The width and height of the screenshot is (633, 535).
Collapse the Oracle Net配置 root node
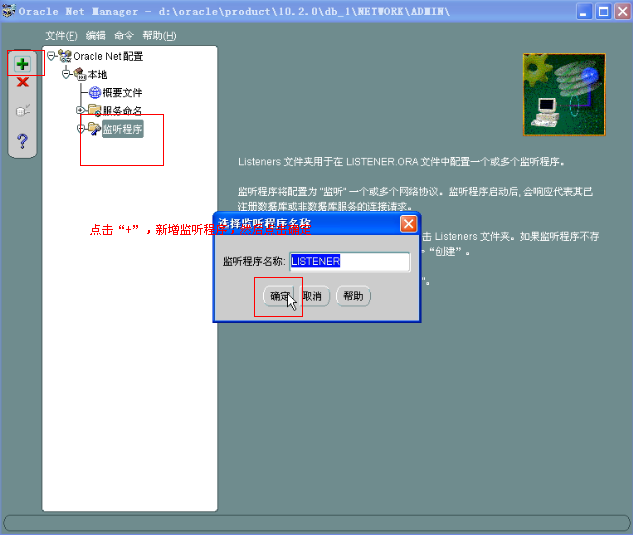51,56
